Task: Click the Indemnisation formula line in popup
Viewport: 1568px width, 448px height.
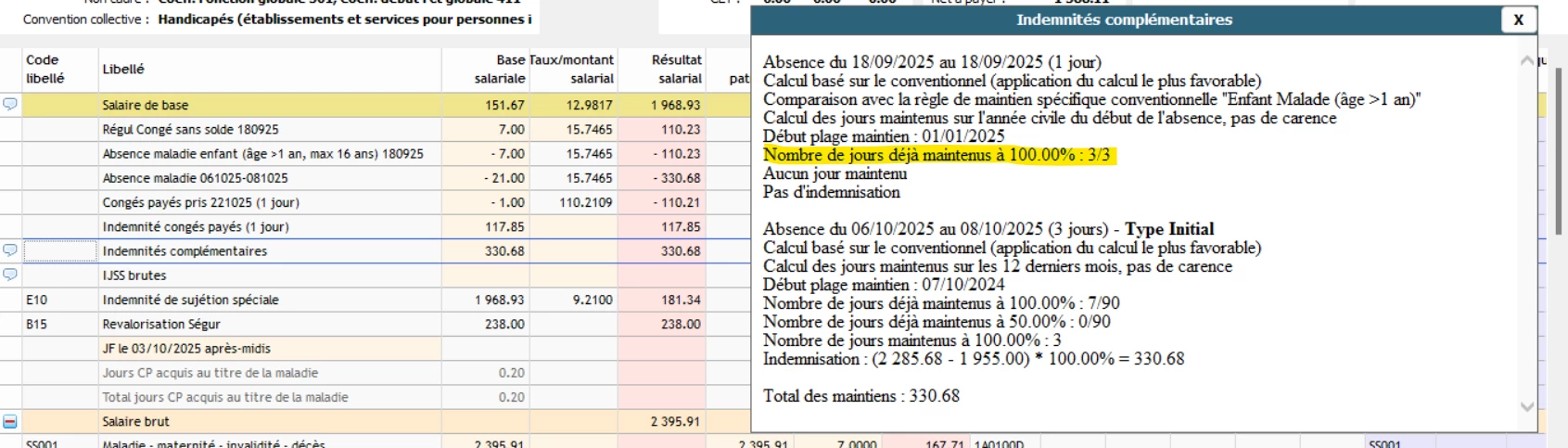Action: pyautogui.click(x=974, y=359)
